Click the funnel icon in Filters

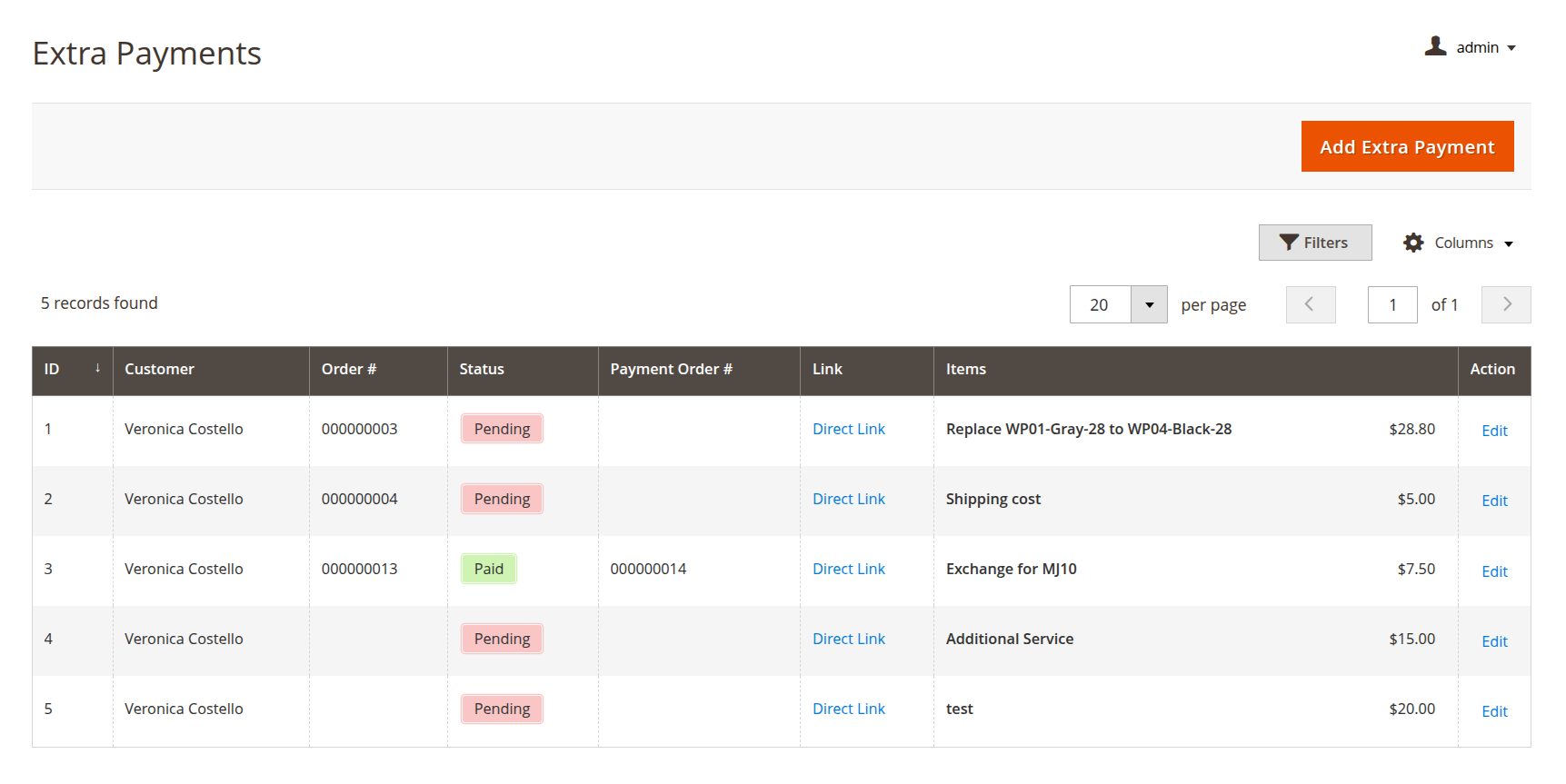point(1288,243)
